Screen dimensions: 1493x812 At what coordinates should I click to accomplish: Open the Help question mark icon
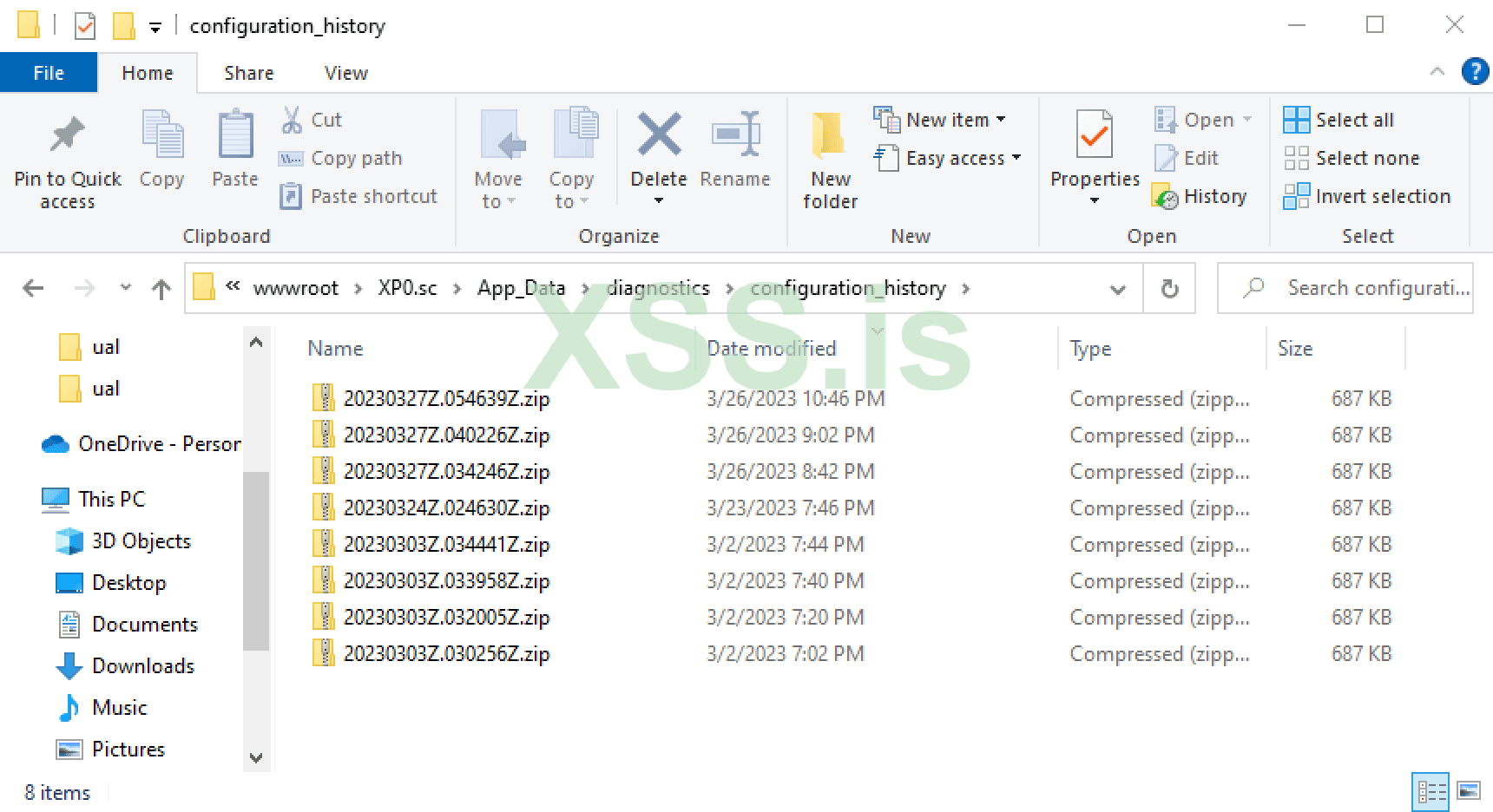tap(1475, 71)
